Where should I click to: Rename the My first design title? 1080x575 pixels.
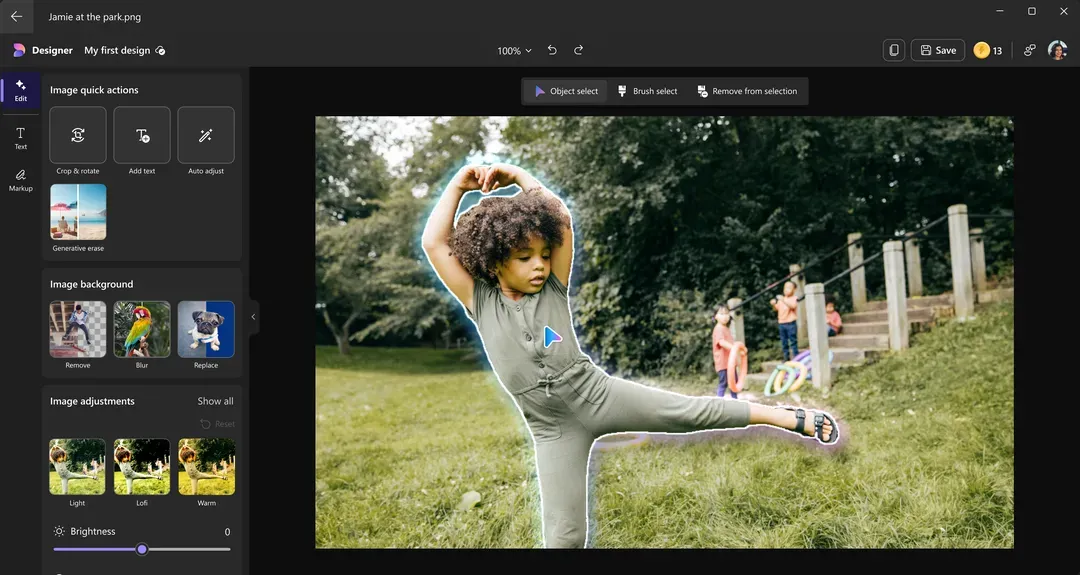coord(117,50)
